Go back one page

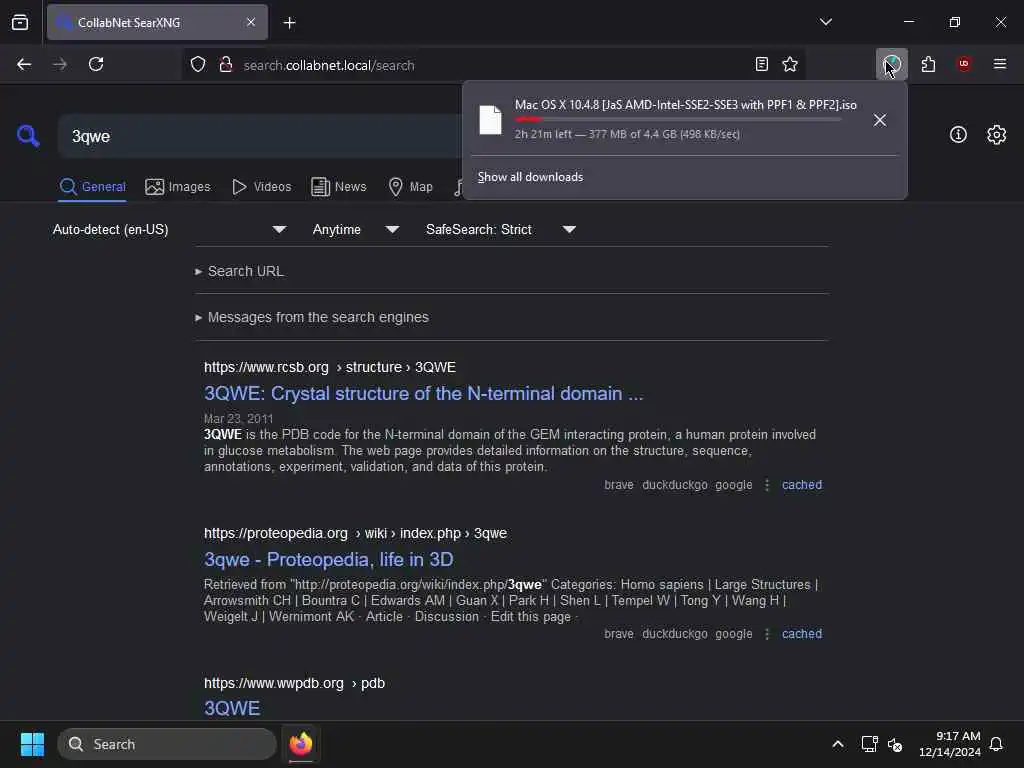click(x=24, y=64)
